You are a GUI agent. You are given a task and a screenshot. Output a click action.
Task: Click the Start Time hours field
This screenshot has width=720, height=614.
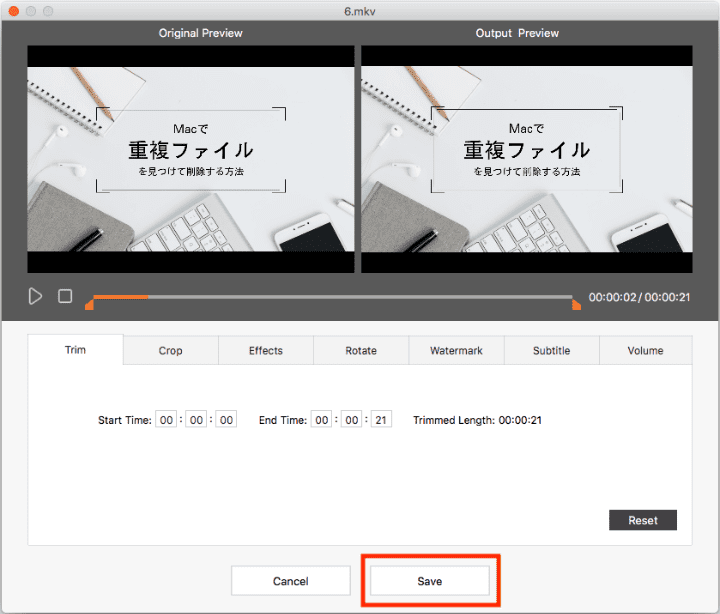pyautogui.click(x=166, y=420)
